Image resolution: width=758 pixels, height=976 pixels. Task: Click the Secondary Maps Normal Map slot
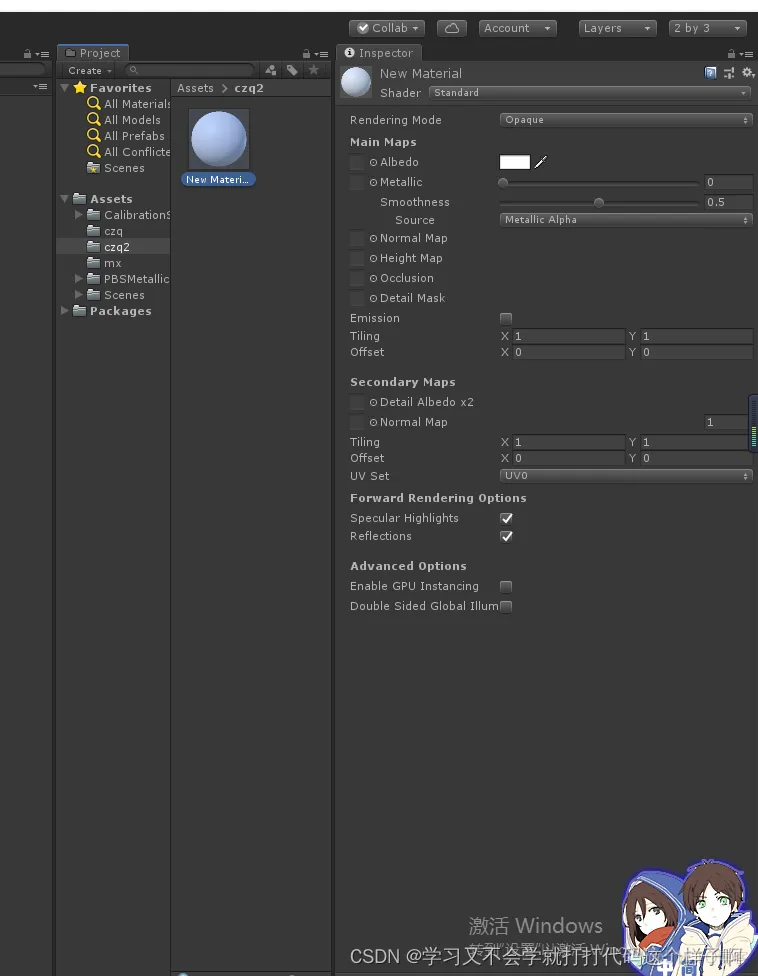tap(357, 422)
